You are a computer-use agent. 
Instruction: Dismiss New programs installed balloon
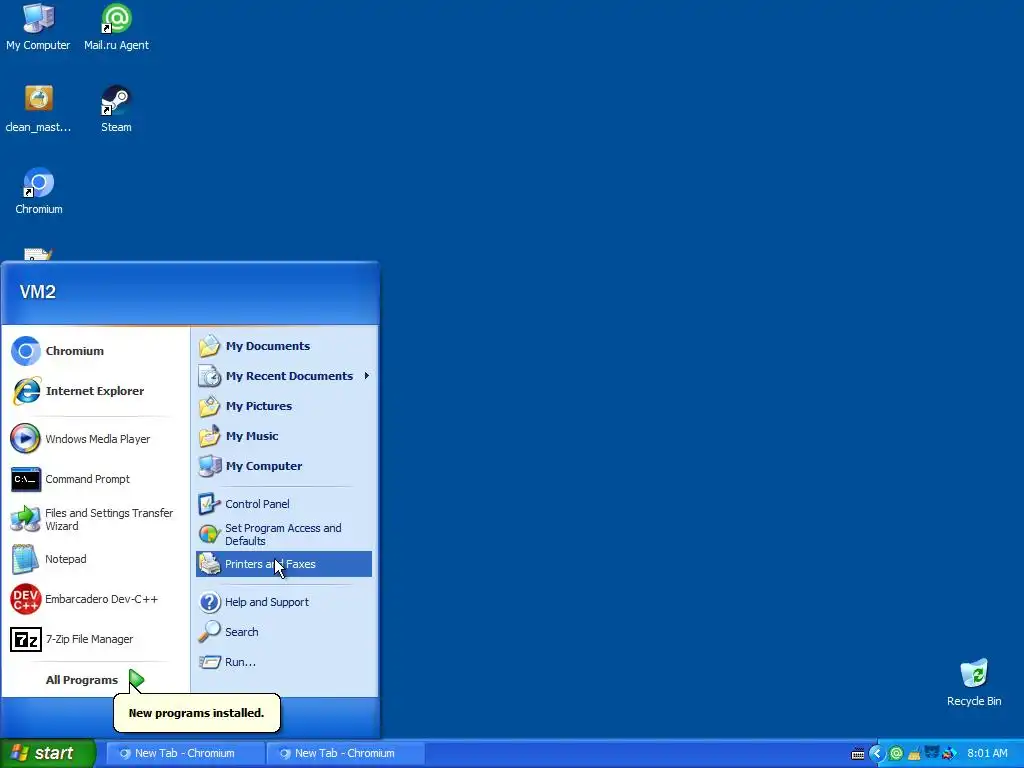(x=197, y=713)
